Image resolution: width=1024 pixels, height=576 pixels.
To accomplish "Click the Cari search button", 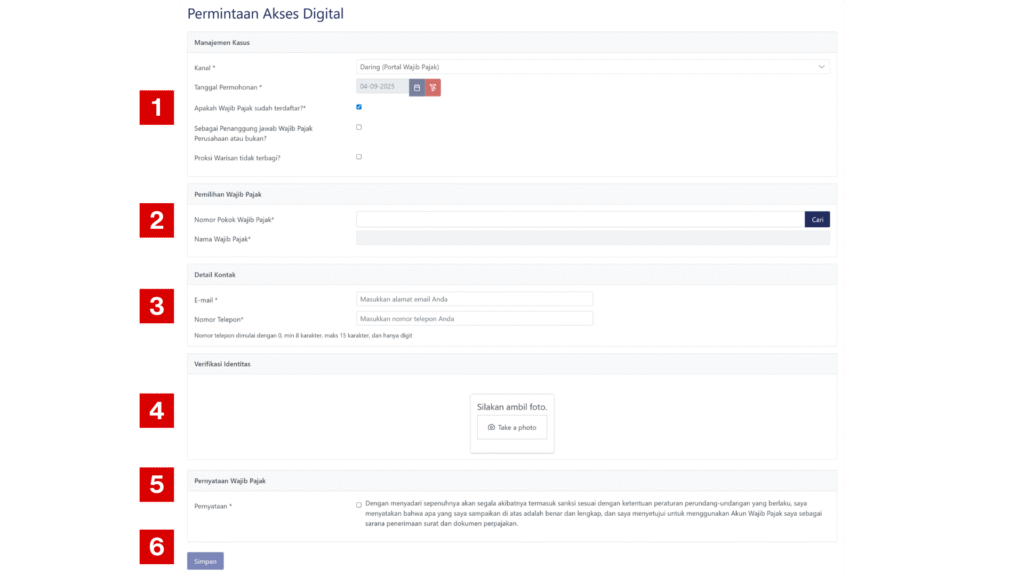I will [x=817, y=219].
